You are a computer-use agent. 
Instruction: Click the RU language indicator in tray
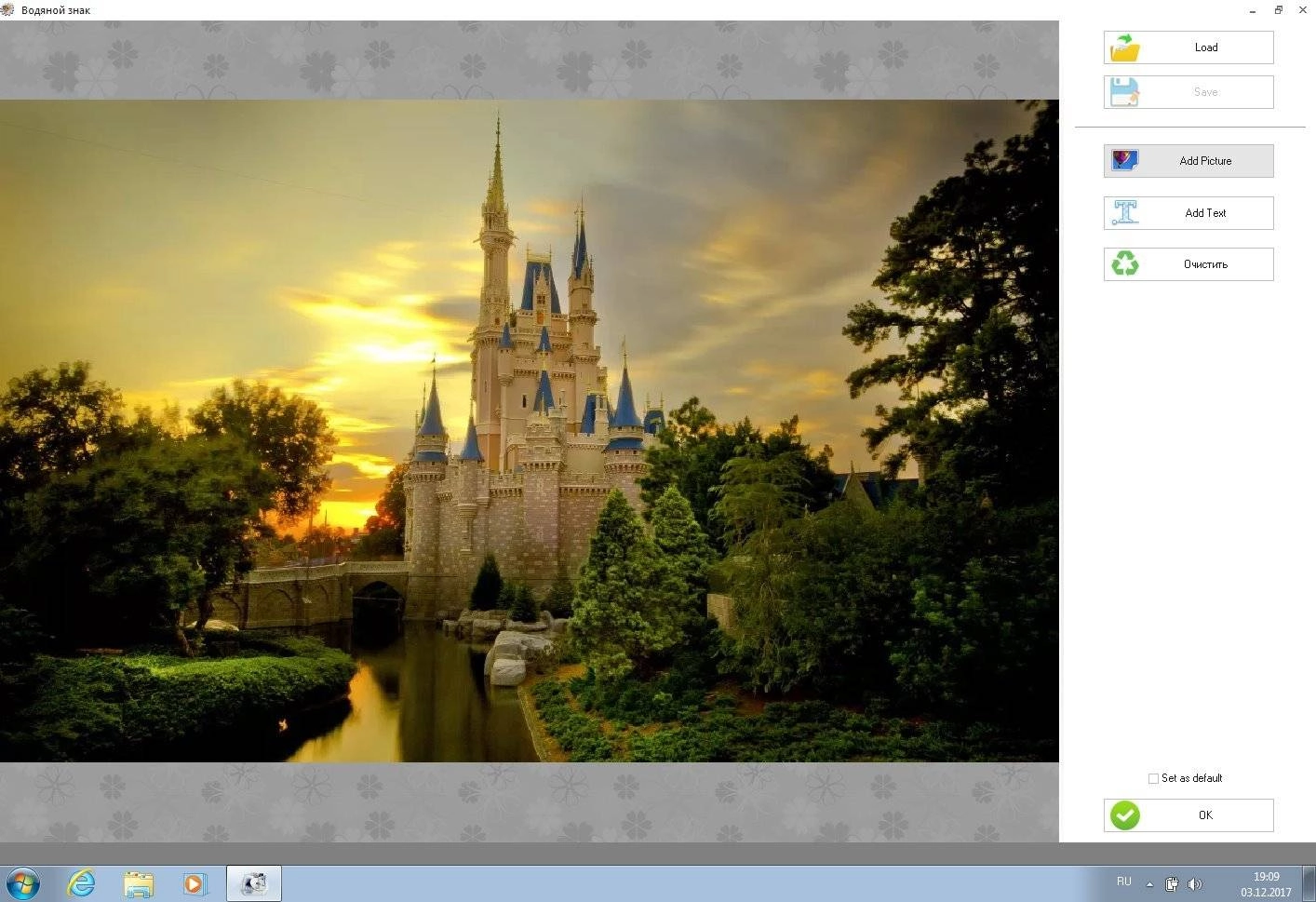(1124, 882)
